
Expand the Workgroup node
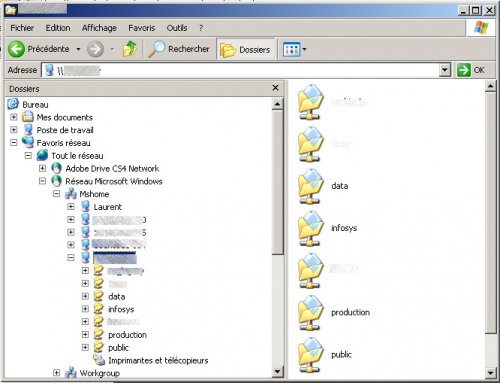pyautogui.click(x=57, y=373)
